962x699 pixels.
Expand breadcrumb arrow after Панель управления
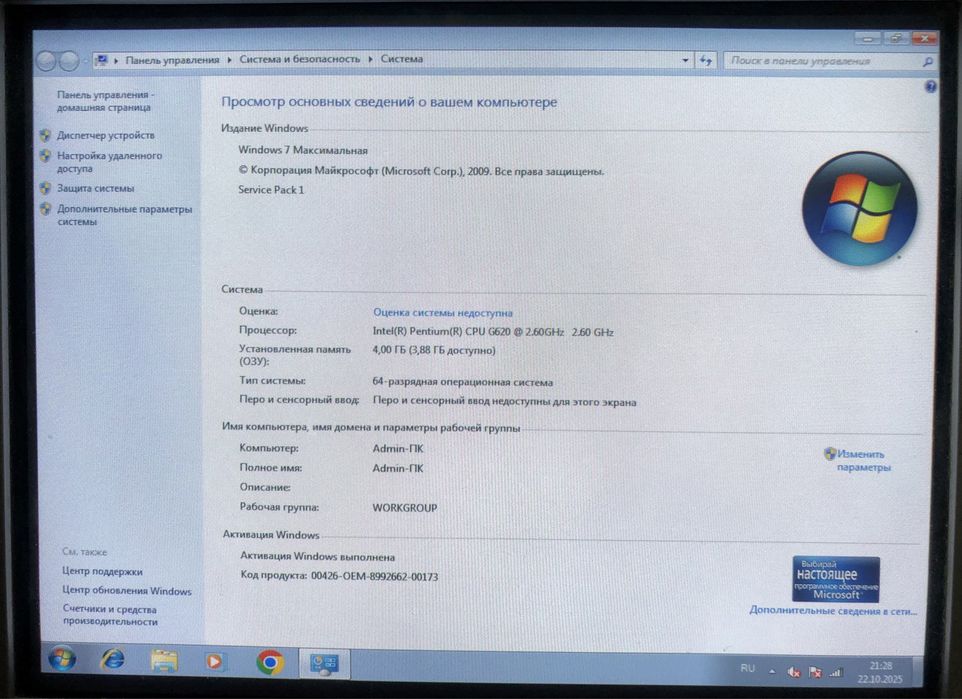229,60
